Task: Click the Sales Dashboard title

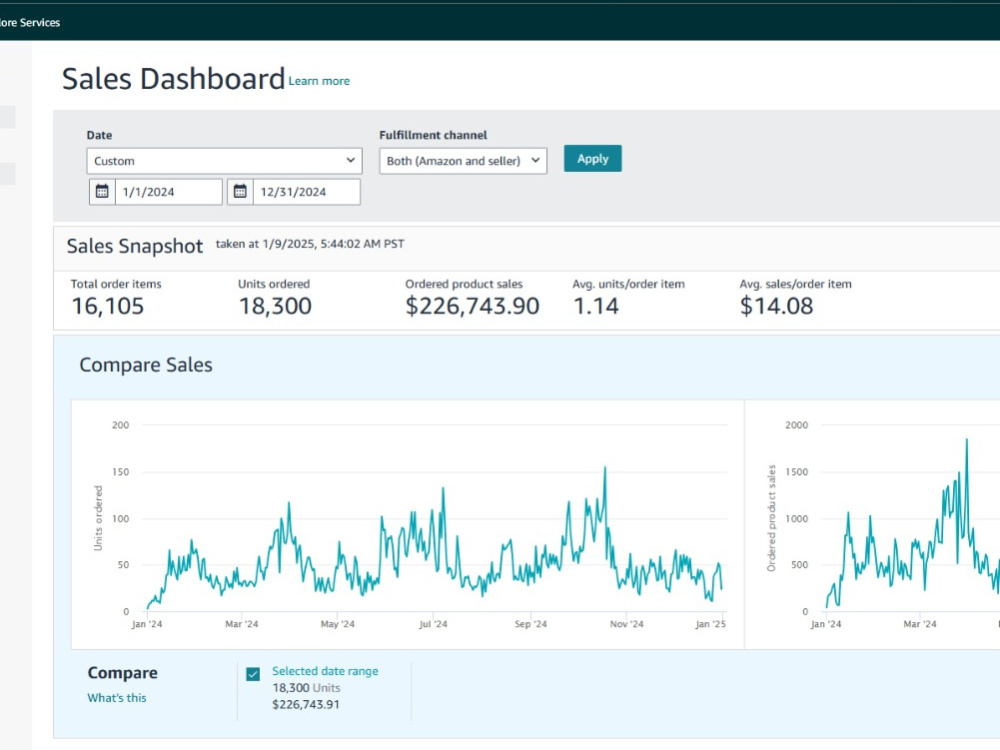Action: [173, 79]
